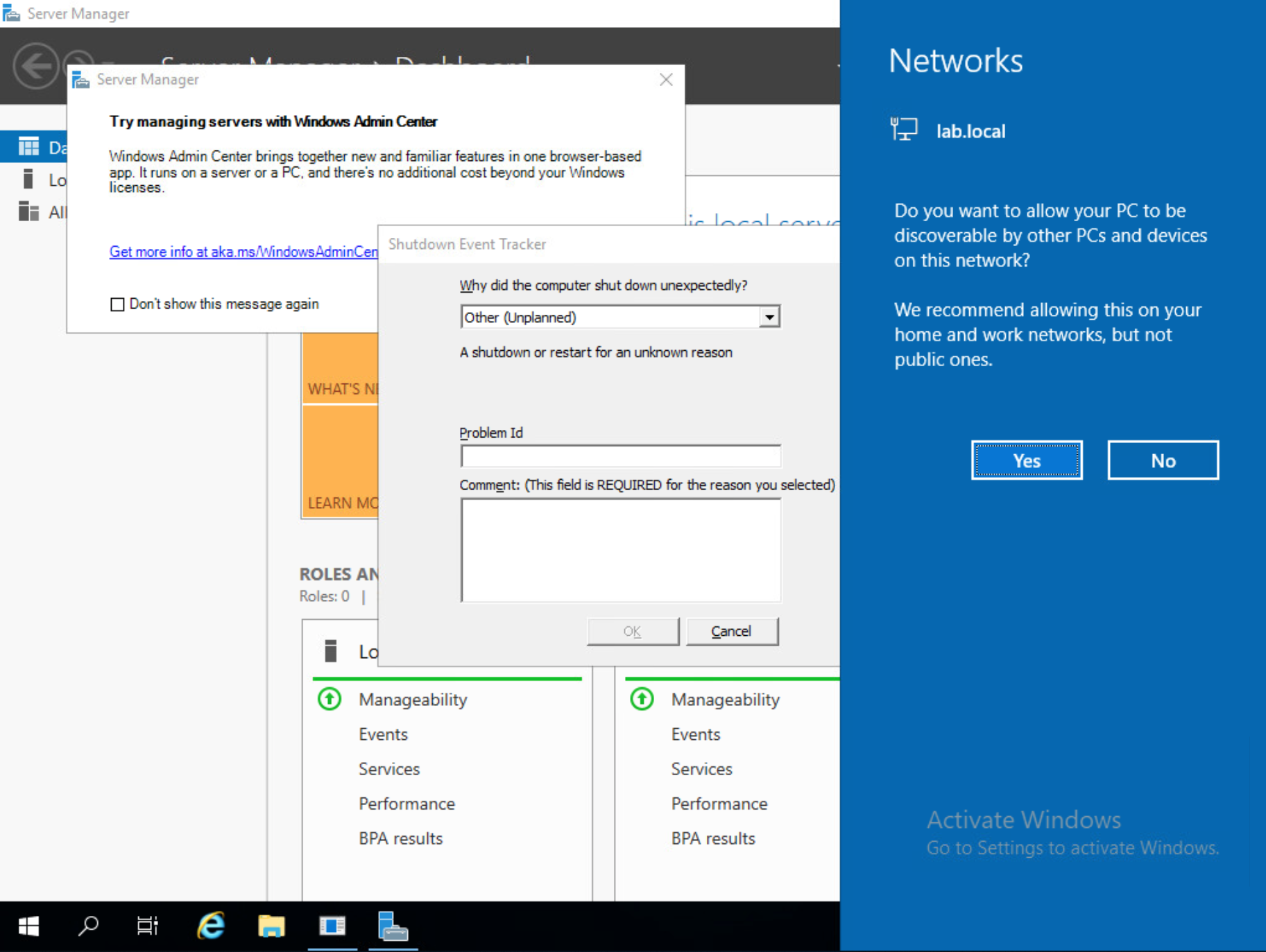1266x952 pixels.
Task: Close the Windows Admin Center dialog
Action: [666, 80]
